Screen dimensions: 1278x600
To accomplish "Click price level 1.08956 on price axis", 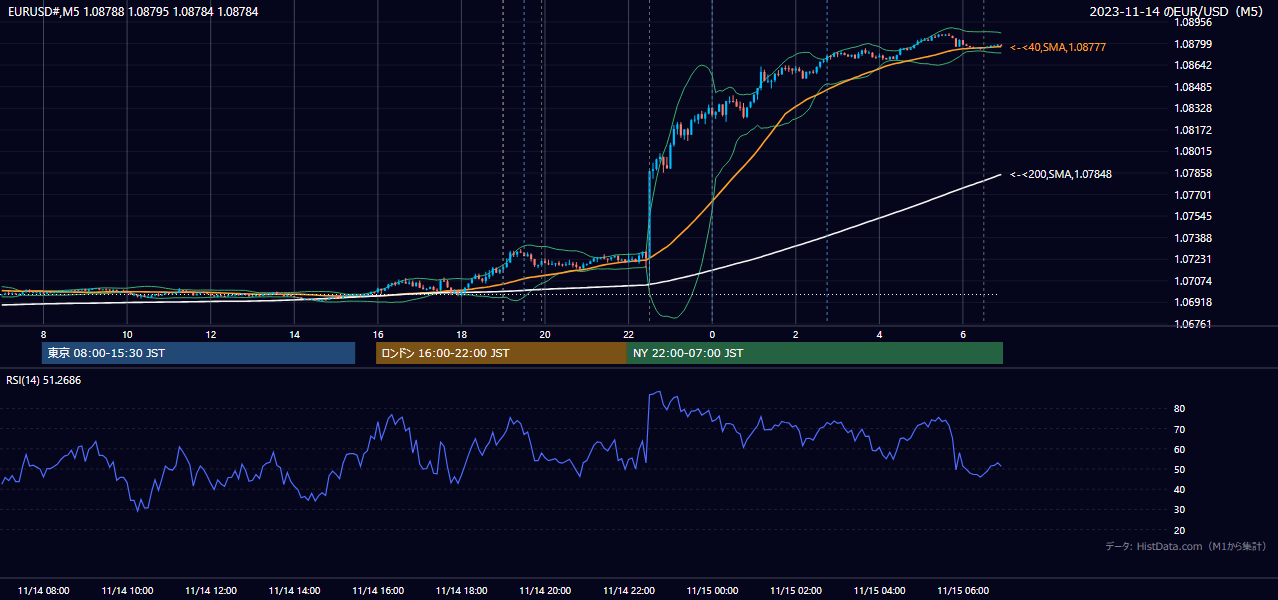I will pos(1193,22).
